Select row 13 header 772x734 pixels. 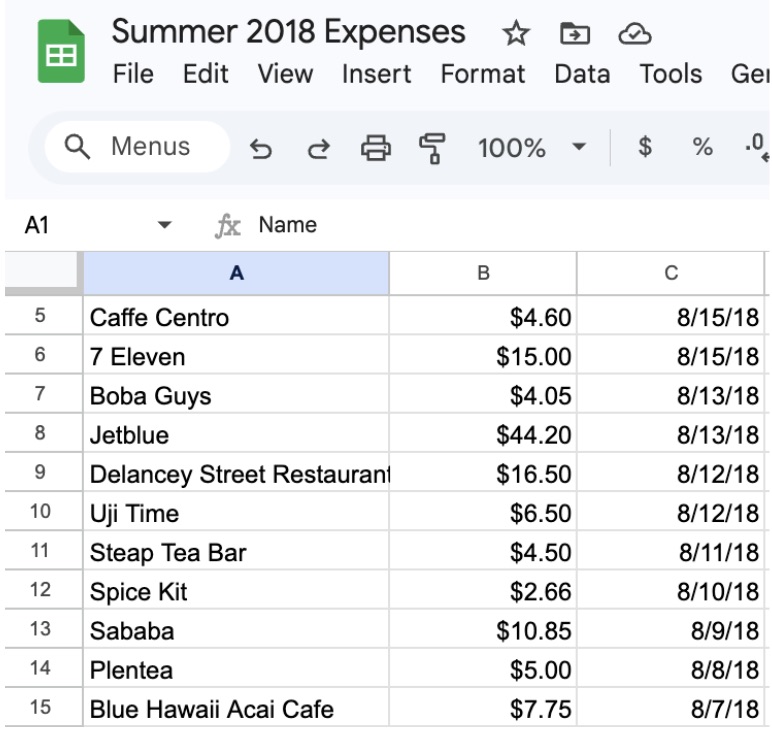tap(43, 629)
